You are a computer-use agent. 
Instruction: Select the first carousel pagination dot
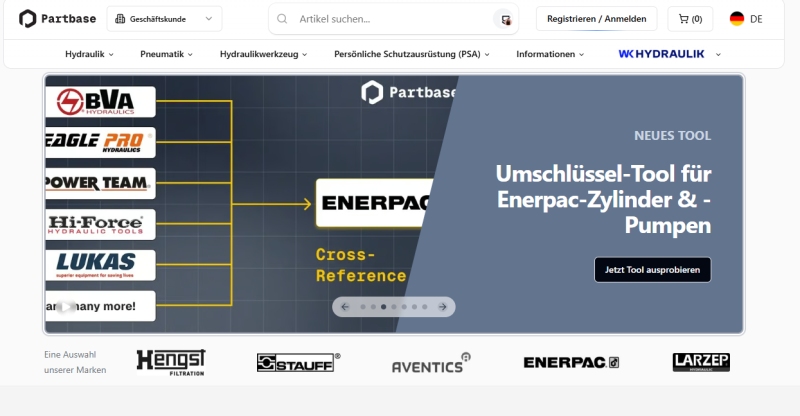coord(362,307)
